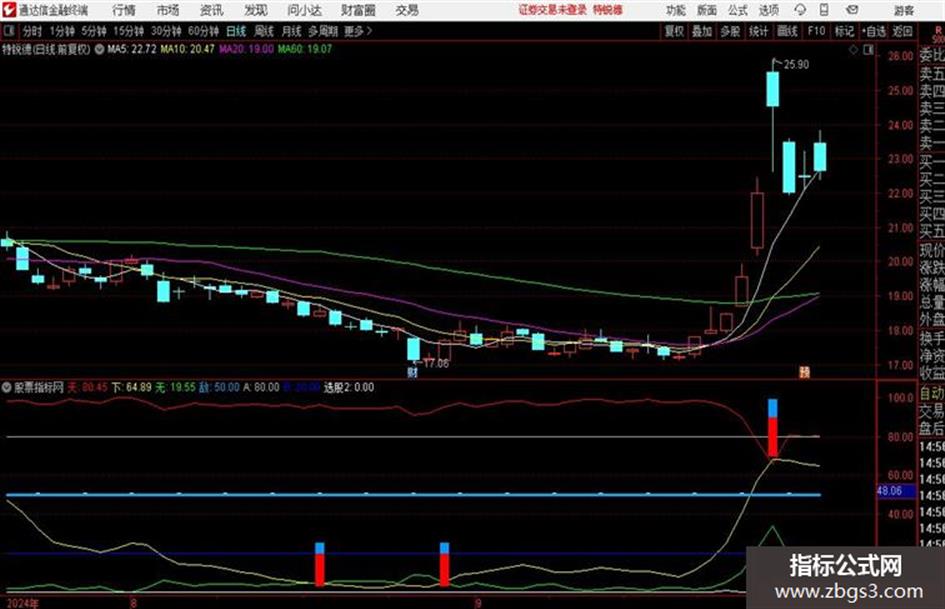945x609 pixels.
Task: Click the orange marker icon near chart bottom right
Action: point(805,372)
